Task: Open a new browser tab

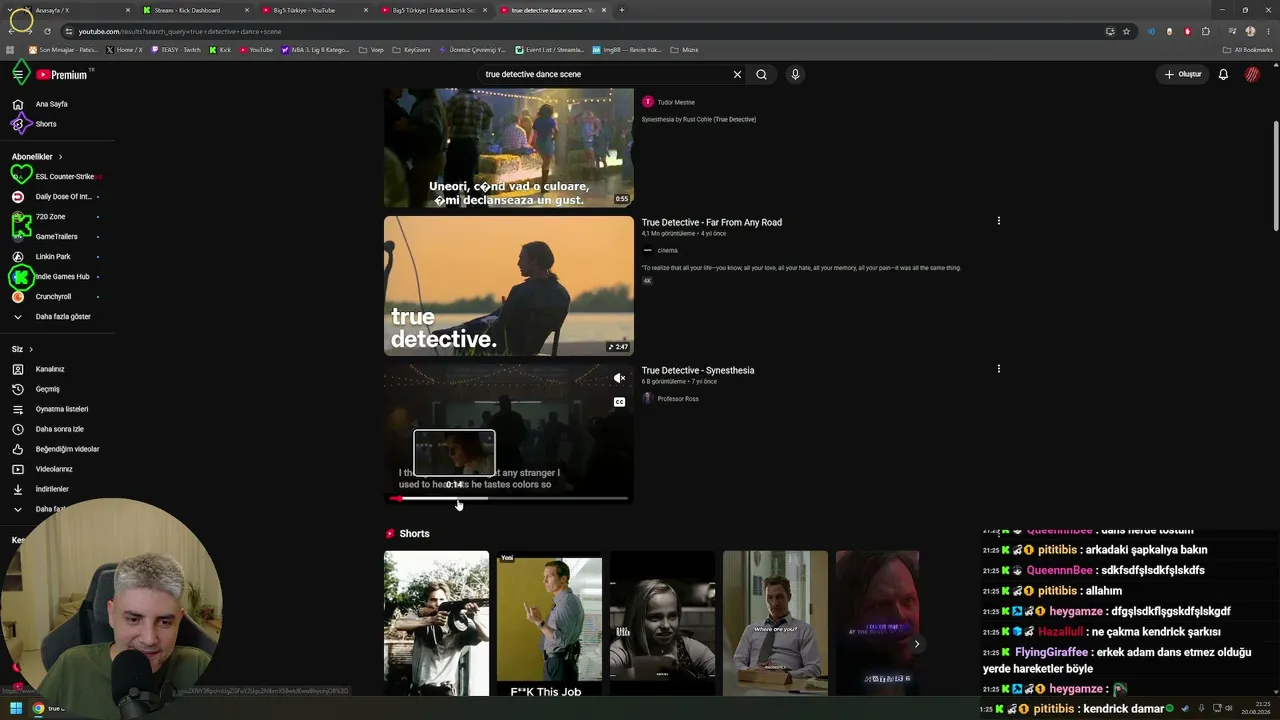Action: tap(622, 10)
